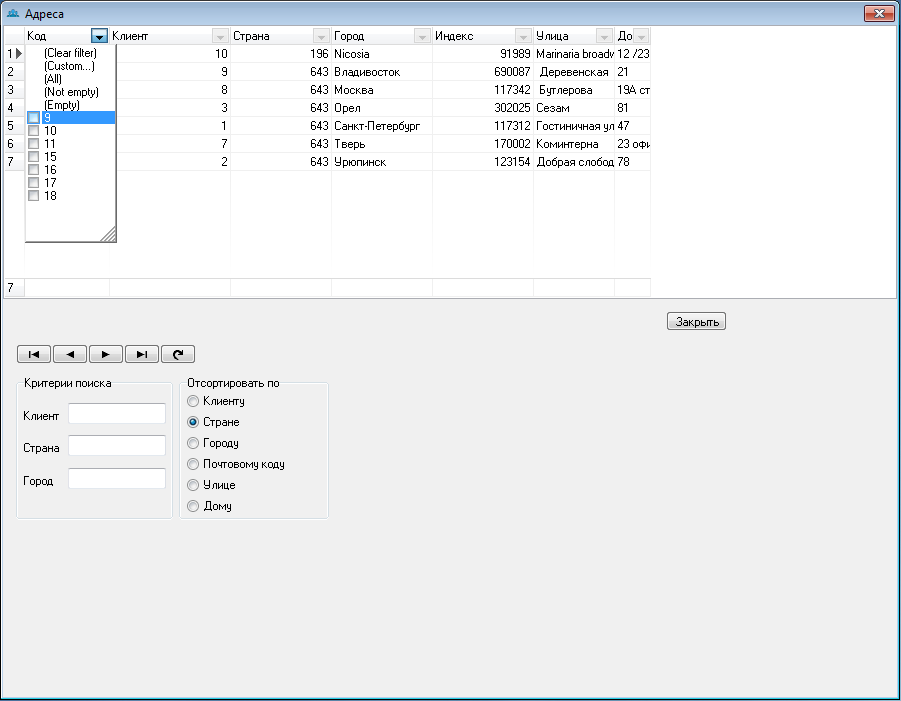901x701 pixels.
Task: Open the Страна column filter dropdown
Action: pos(321,36)
